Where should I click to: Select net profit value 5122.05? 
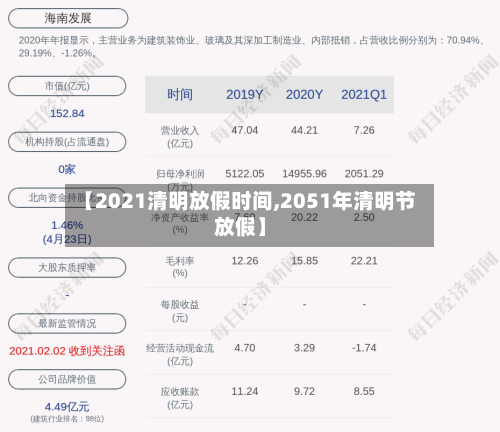[245, 174]
